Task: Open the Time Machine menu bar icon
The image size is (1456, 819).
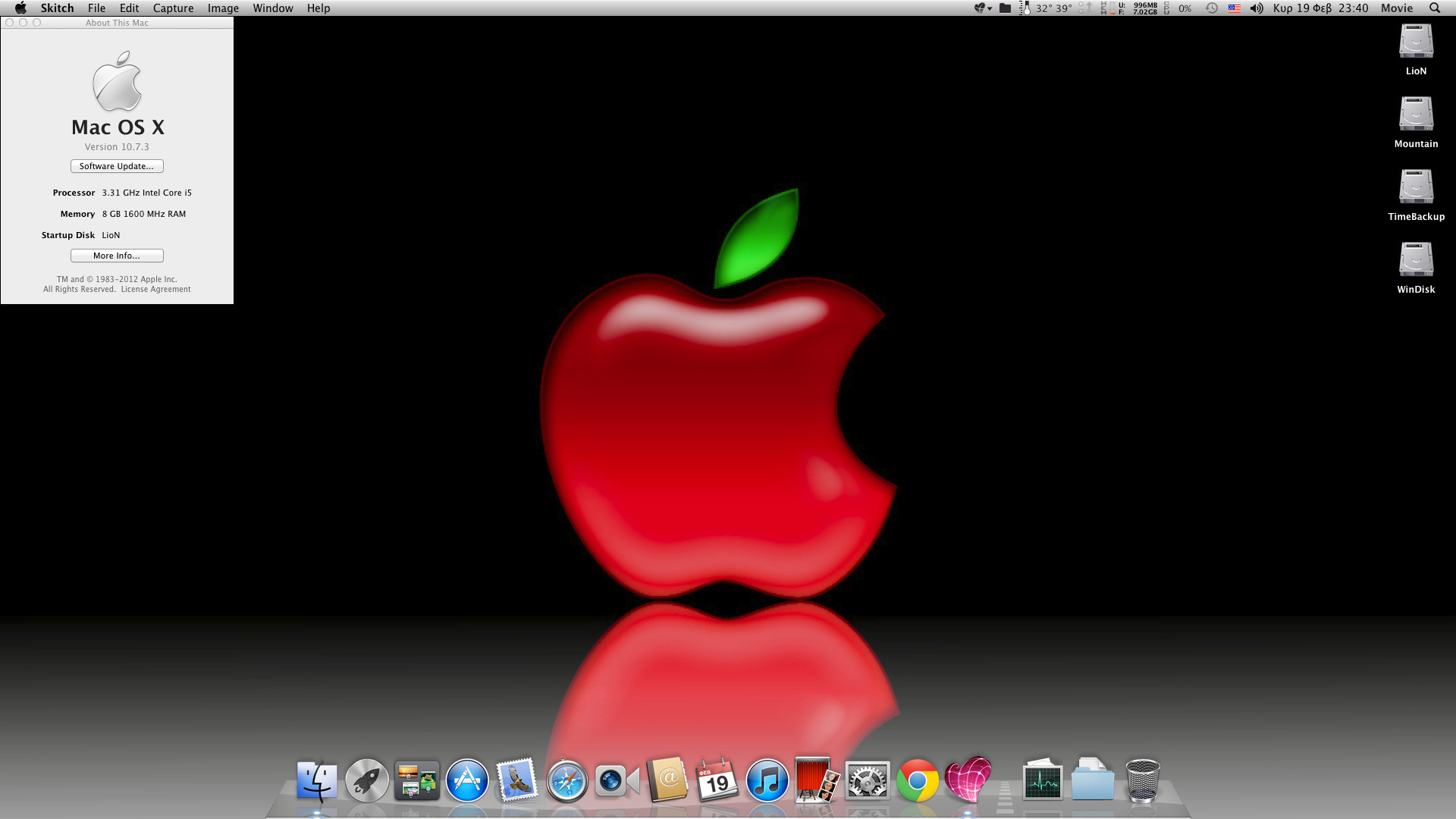Action: (1212, 8)
